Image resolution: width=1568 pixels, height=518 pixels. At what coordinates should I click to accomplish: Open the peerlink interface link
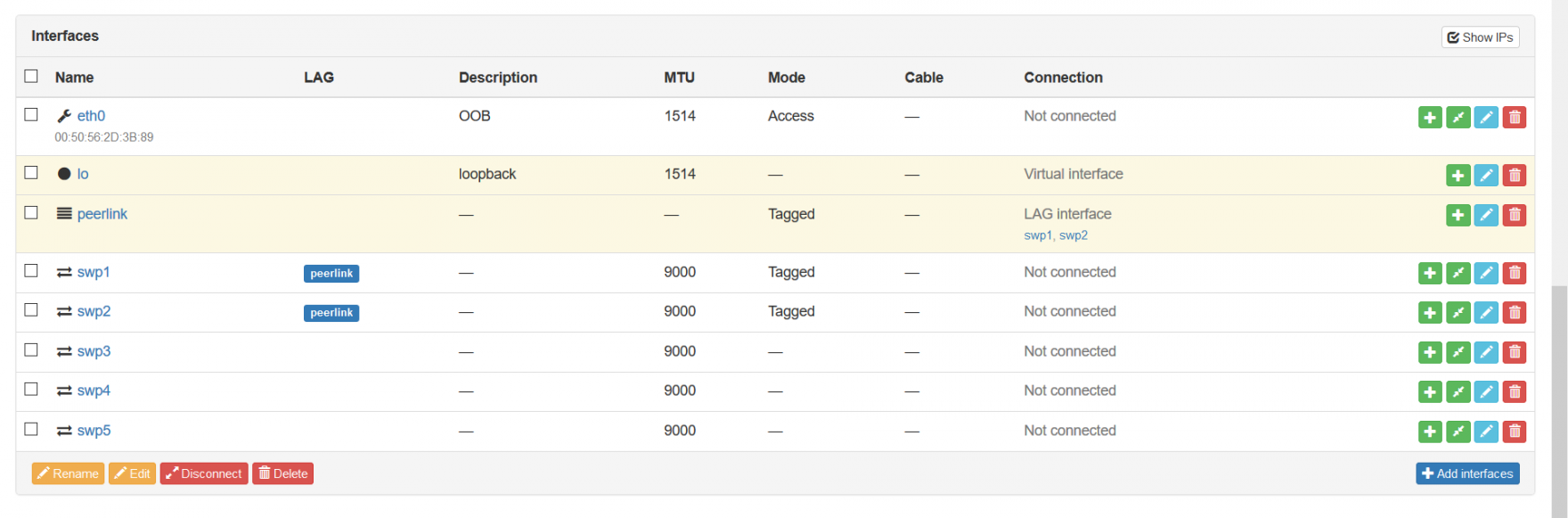102,214
